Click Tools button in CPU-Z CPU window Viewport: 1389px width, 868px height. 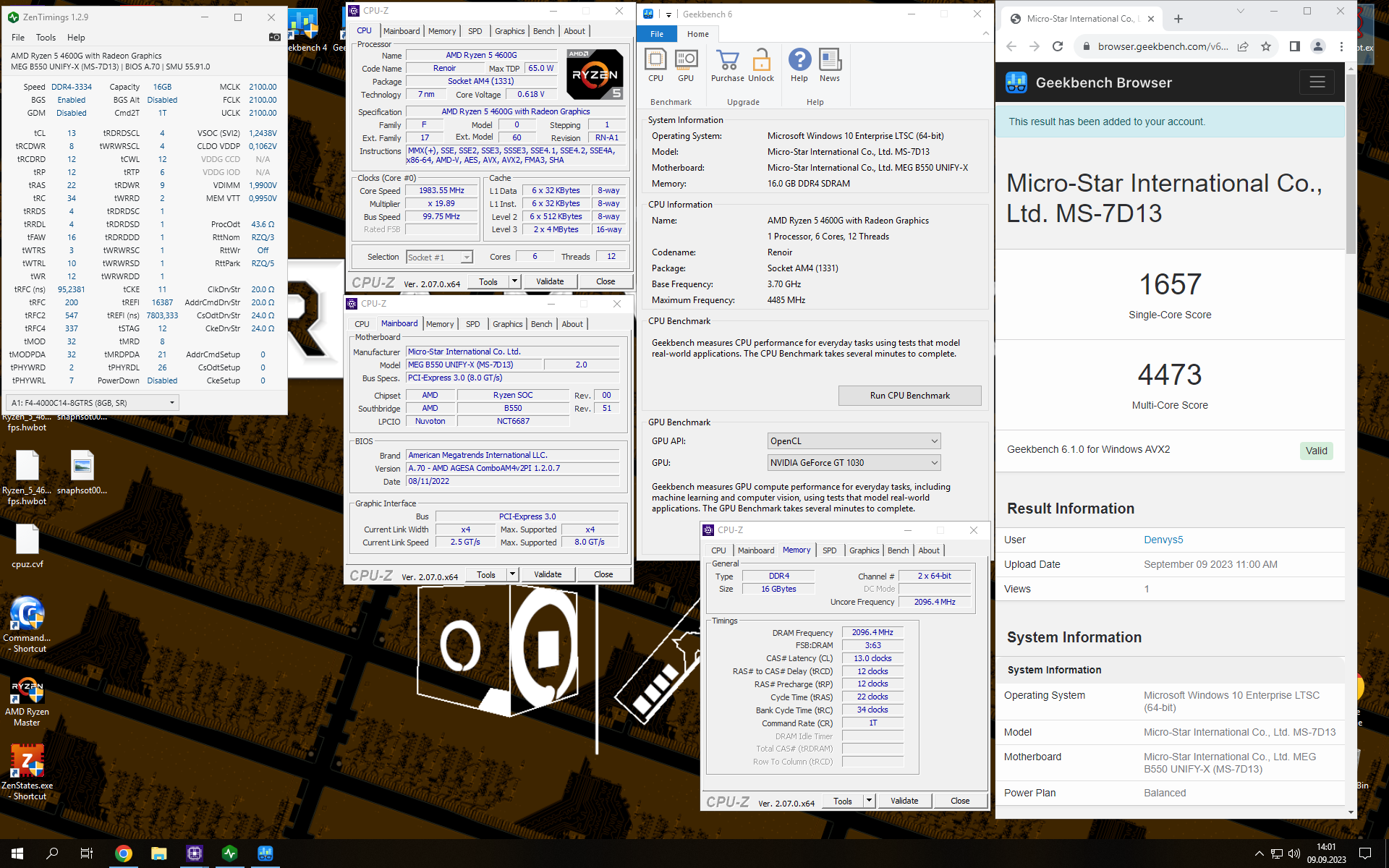pyautogui.click(x=488, y=281)
